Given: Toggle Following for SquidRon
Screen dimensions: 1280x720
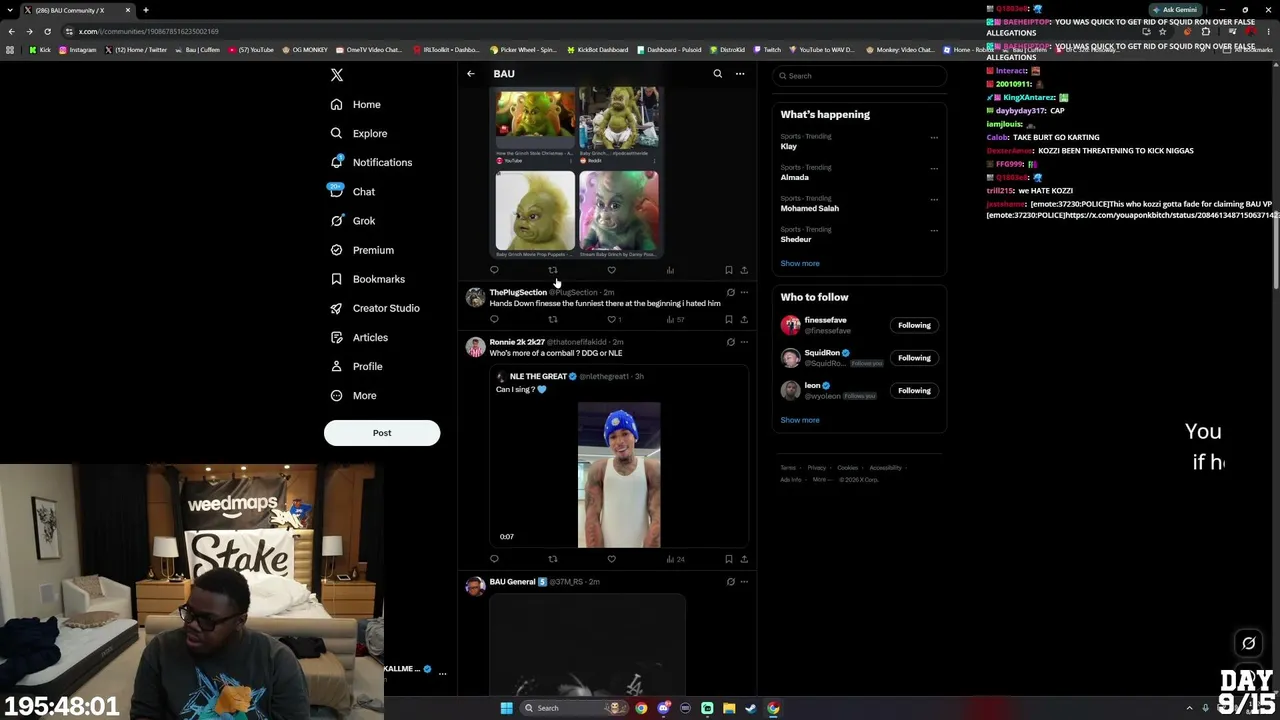Looking at the screenshot, I should click(914, 358).
